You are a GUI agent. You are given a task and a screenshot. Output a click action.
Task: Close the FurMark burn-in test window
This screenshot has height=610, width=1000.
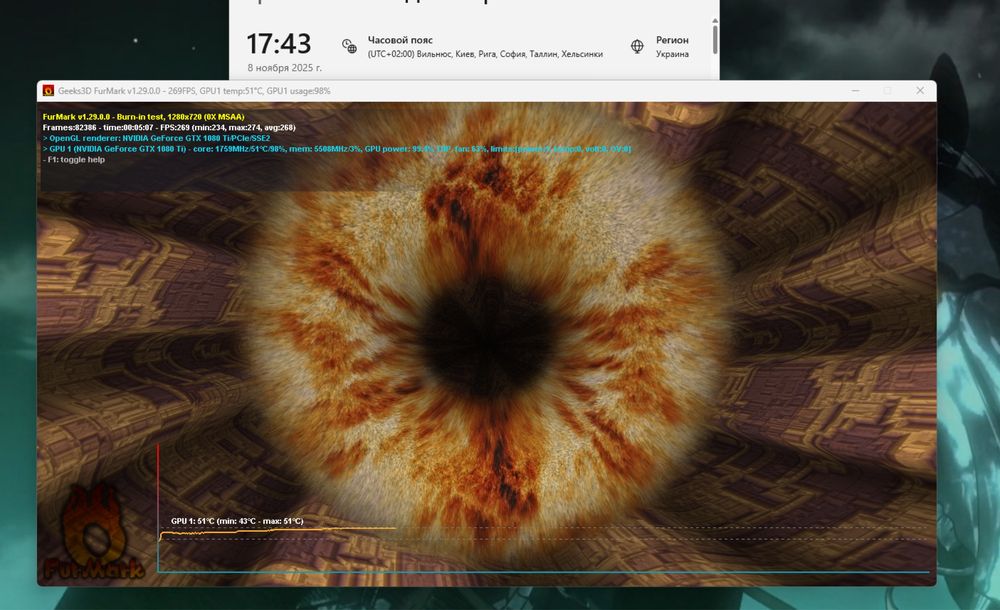click(920, 91)
